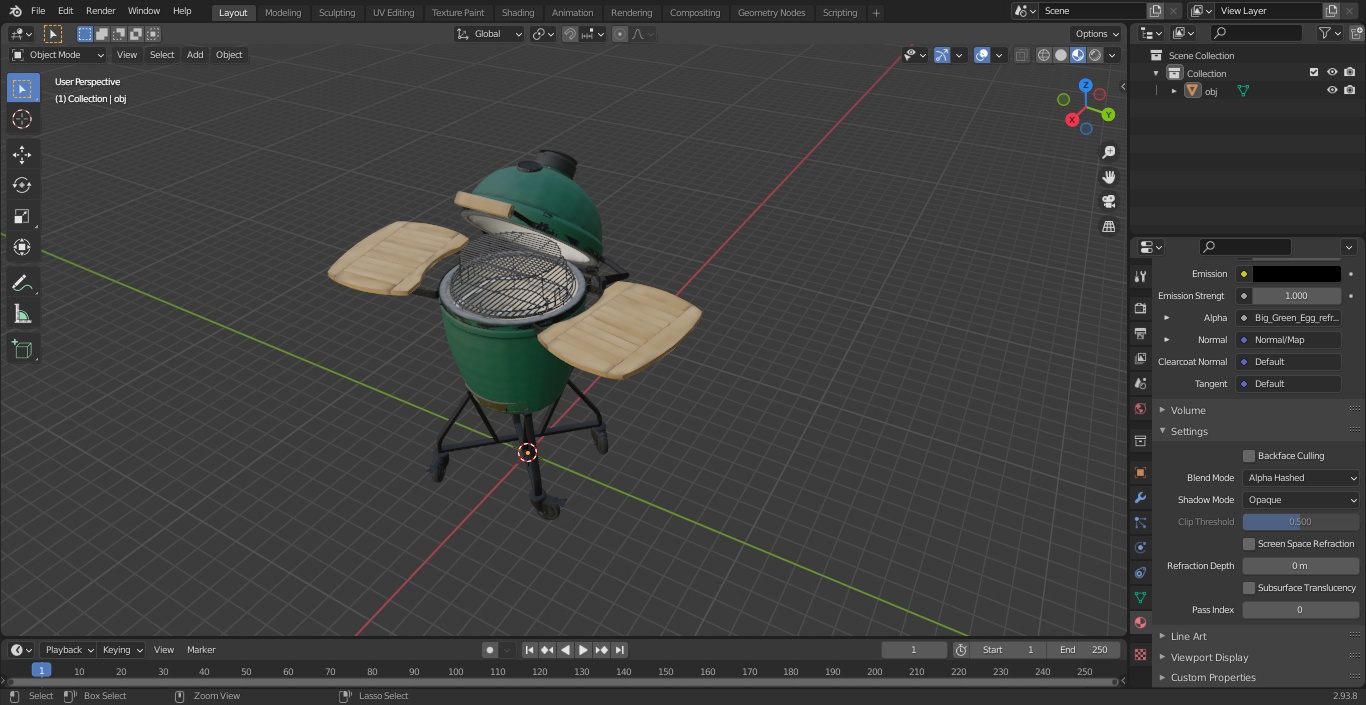
Task: Expand the Volume panel
Action: pyautogui.click(x=1188, y=410)
